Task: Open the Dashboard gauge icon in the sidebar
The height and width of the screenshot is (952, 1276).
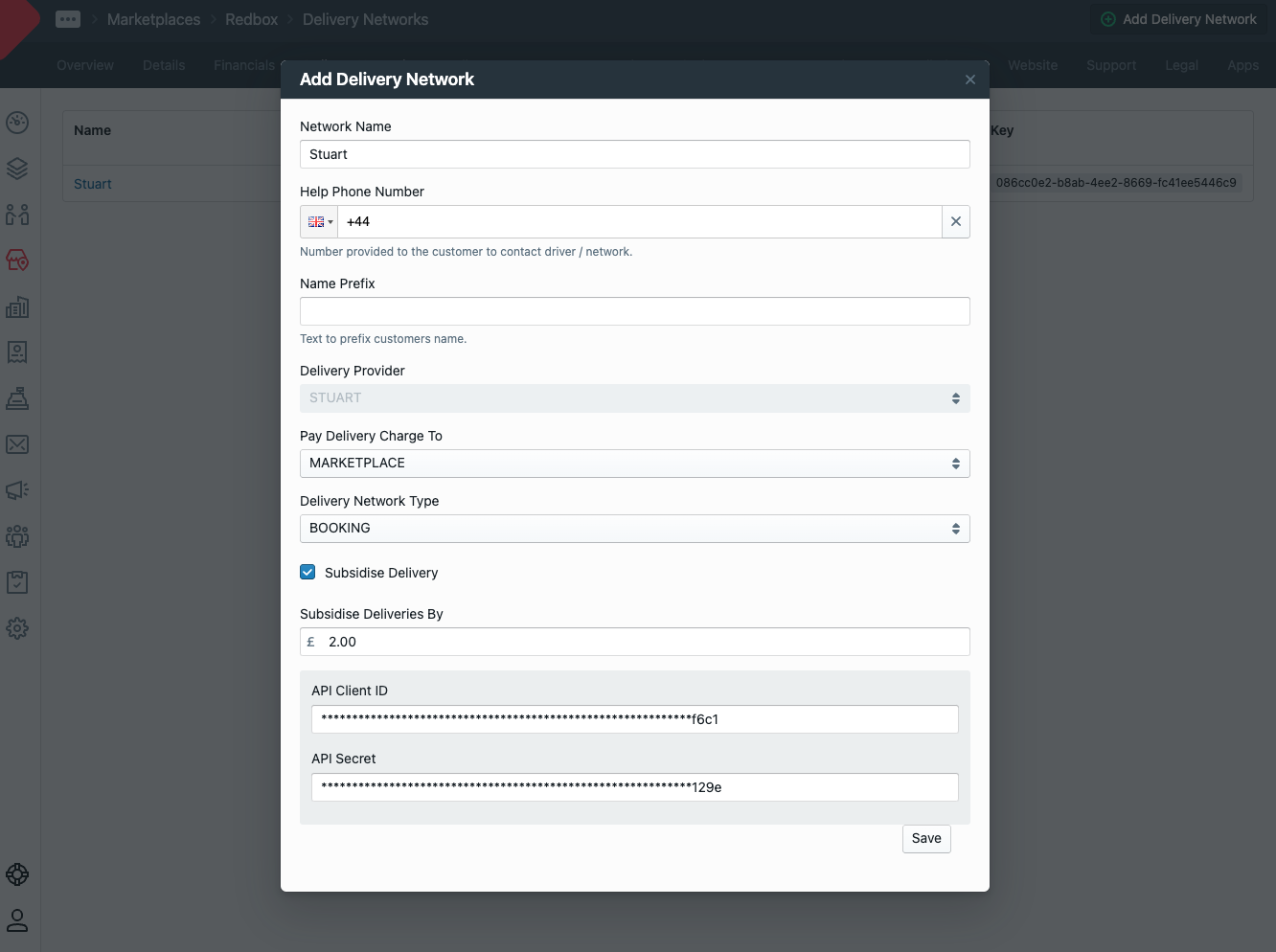Action: [x=17, y=123]
